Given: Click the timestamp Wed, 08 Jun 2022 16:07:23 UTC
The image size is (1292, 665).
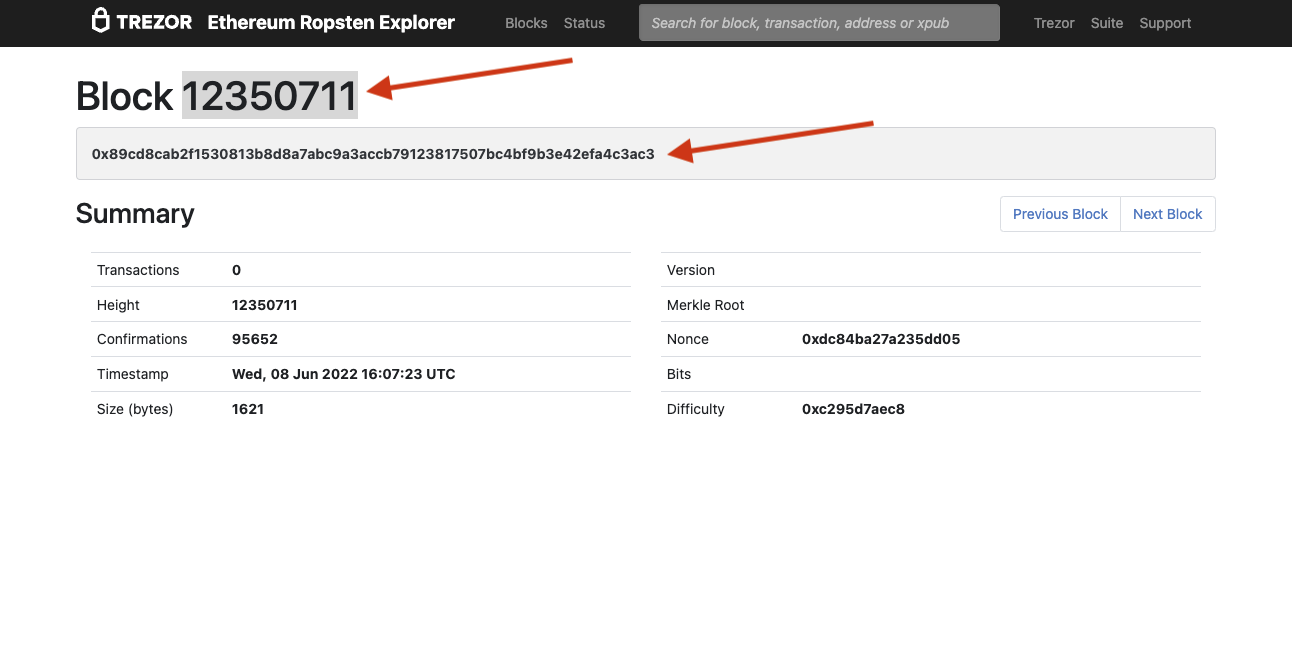Looking at the screenshot, I should coord(343,374).
